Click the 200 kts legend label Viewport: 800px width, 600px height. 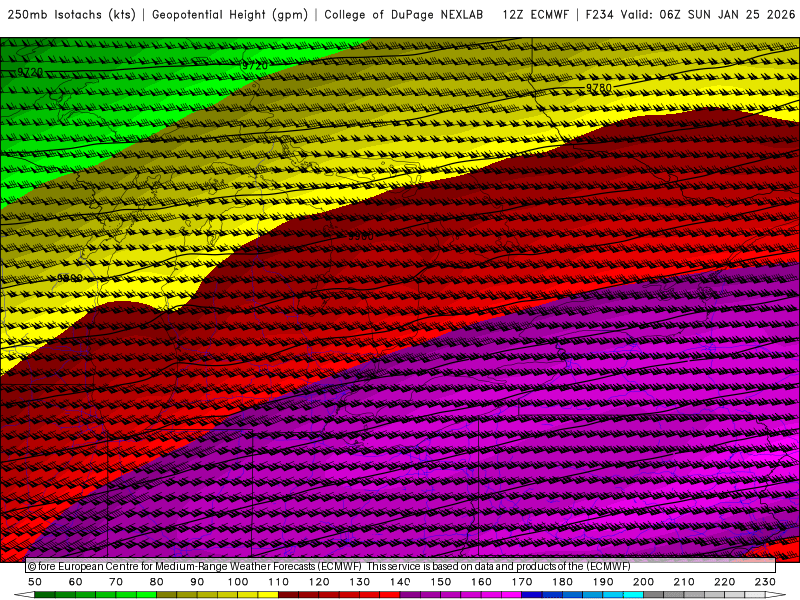point(643,582)
